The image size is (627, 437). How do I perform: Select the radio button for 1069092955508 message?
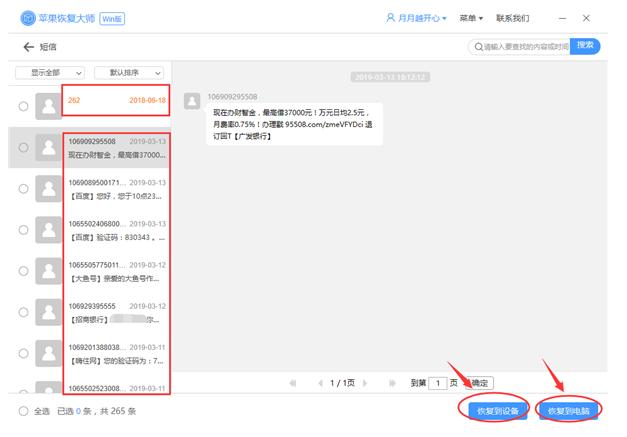[x=22, y=148]
